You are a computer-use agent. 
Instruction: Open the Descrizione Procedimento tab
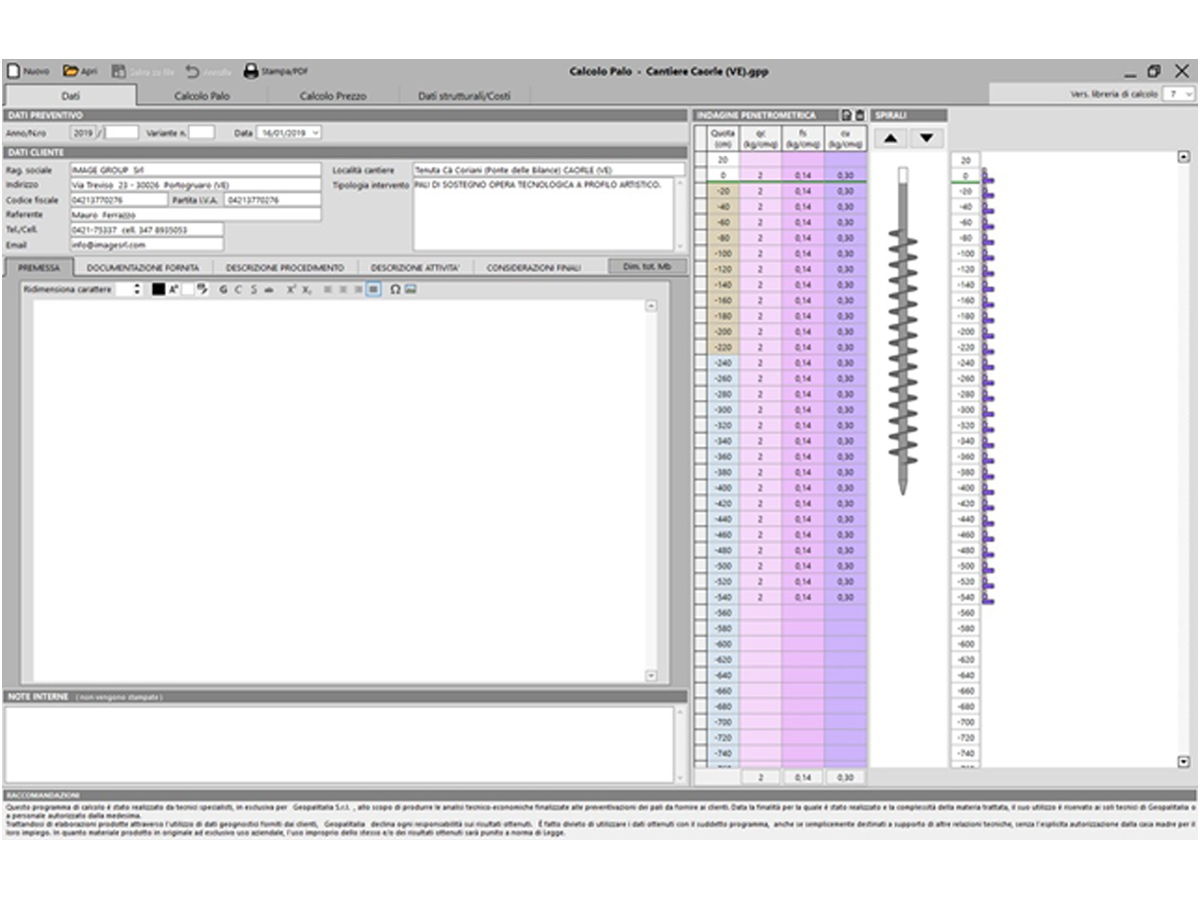pos(284,268)
